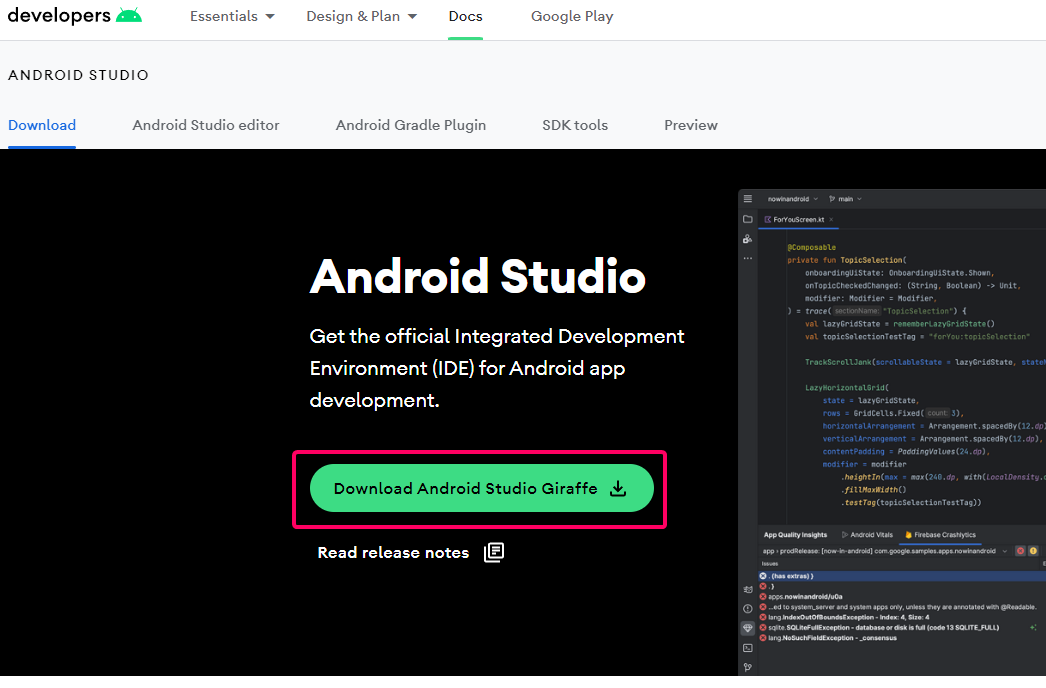Click the developers logo text

[x=59, y=15]
